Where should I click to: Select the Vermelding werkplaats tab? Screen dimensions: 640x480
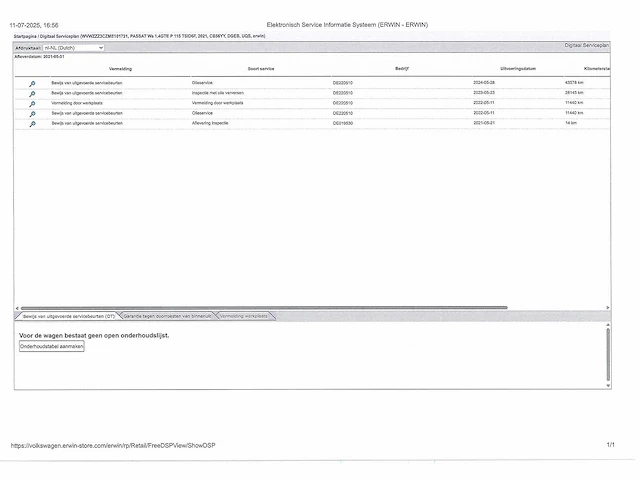244,316
